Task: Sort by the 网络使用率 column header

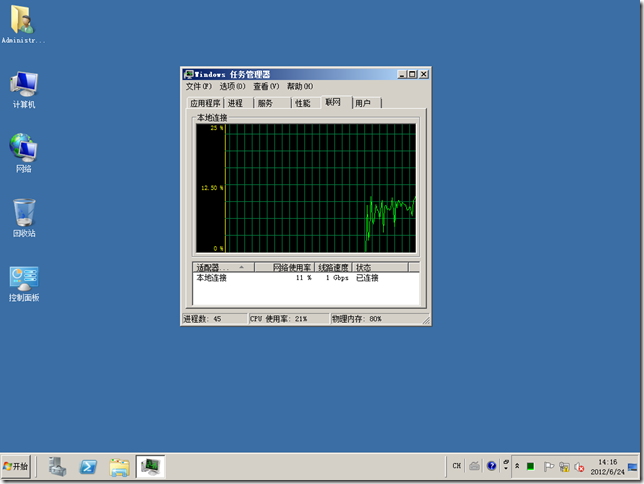Action: (285, 267)
